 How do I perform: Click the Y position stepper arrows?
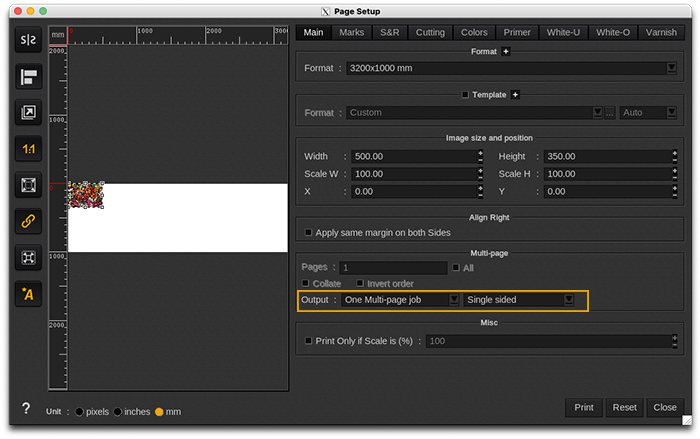coord(675,191)
